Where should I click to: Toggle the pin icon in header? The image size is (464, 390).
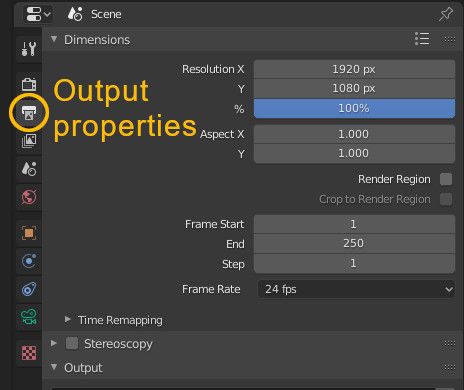pos(446,14)
